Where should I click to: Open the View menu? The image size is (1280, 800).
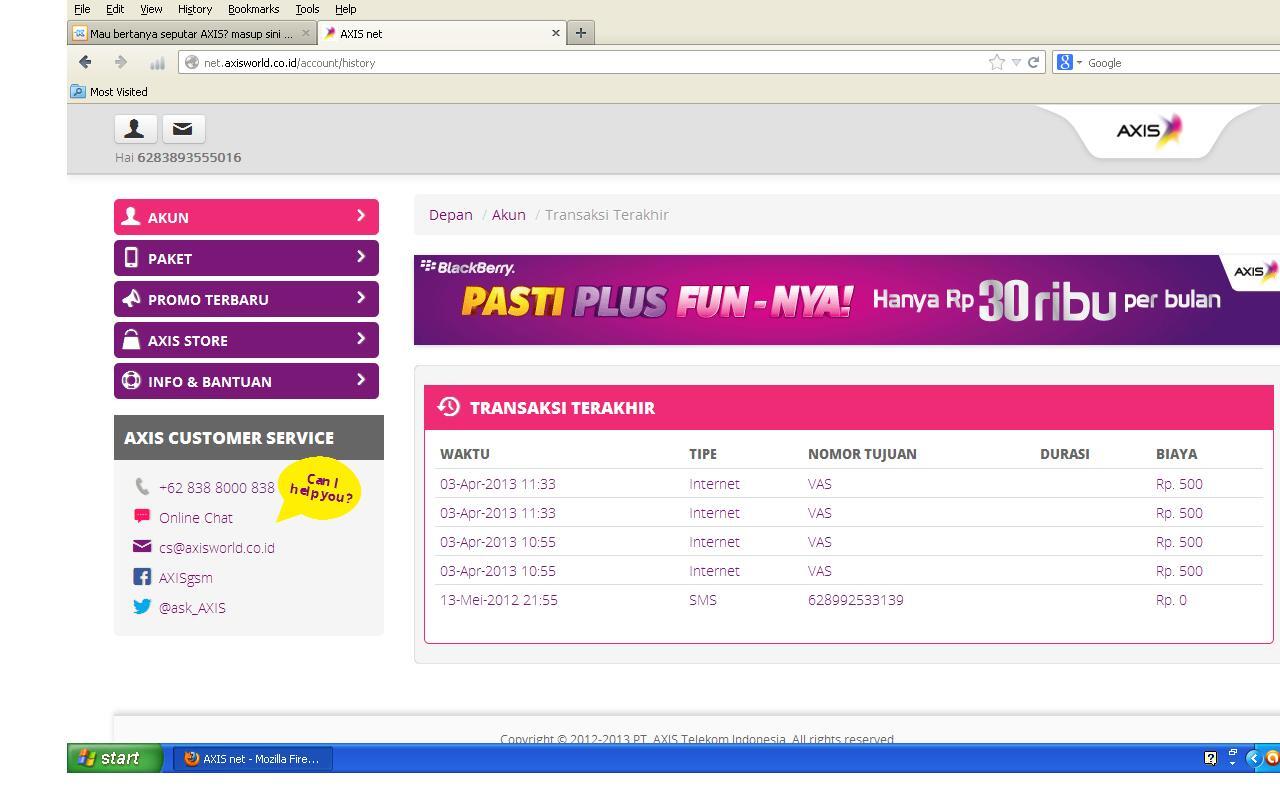[x=151, y=9]
